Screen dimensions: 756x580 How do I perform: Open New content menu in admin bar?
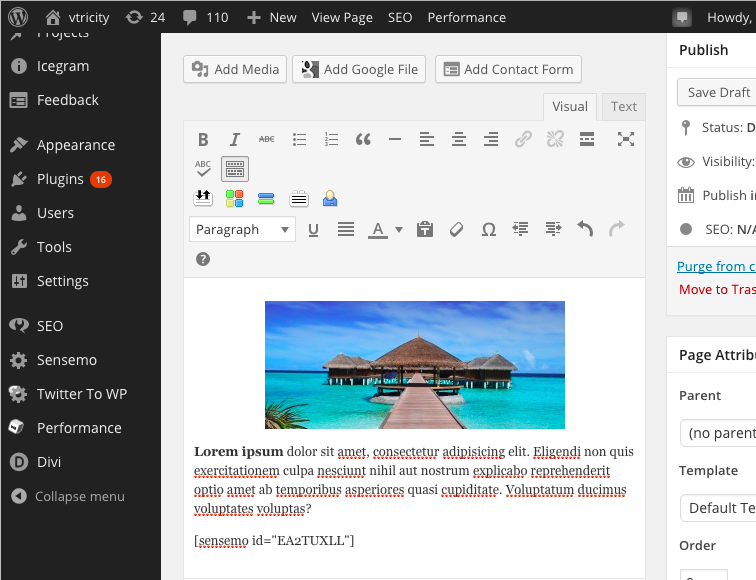[271, 17]
